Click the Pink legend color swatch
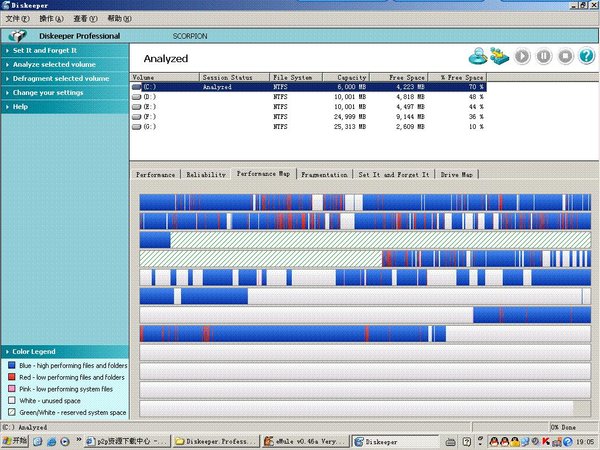Viewport: 600px width, 450px height. pyautogui.click(x=12, y=389)
